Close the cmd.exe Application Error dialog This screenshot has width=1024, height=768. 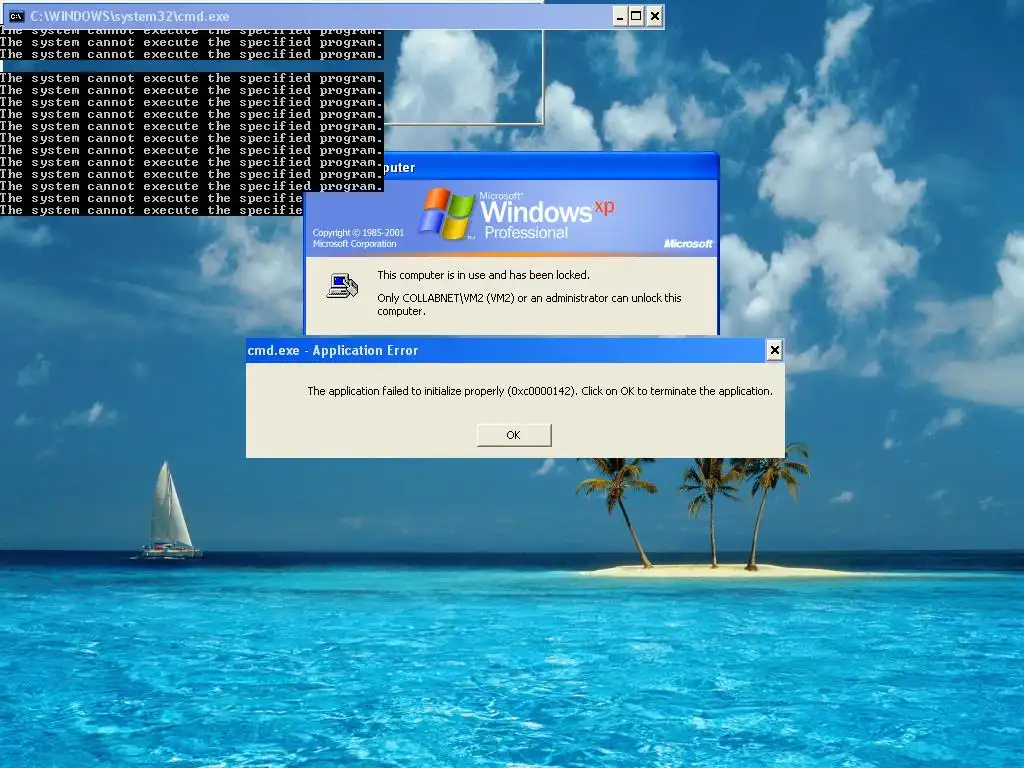point(775,351)
